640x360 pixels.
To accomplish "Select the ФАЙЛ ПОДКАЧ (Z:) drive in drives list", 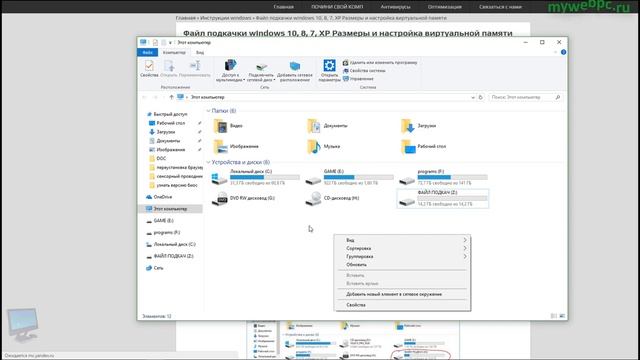I will (x=443, y=198).
